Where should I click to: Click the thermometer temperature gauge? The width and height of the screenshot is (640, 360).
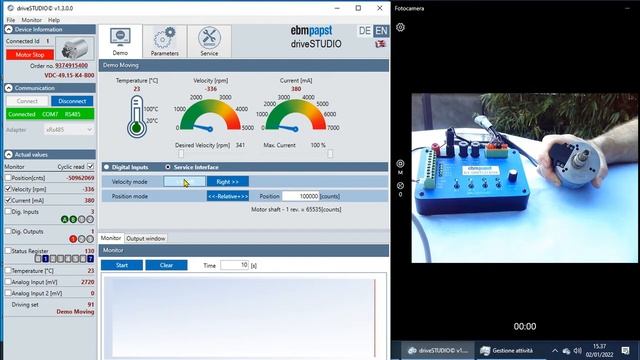(137, 117)
